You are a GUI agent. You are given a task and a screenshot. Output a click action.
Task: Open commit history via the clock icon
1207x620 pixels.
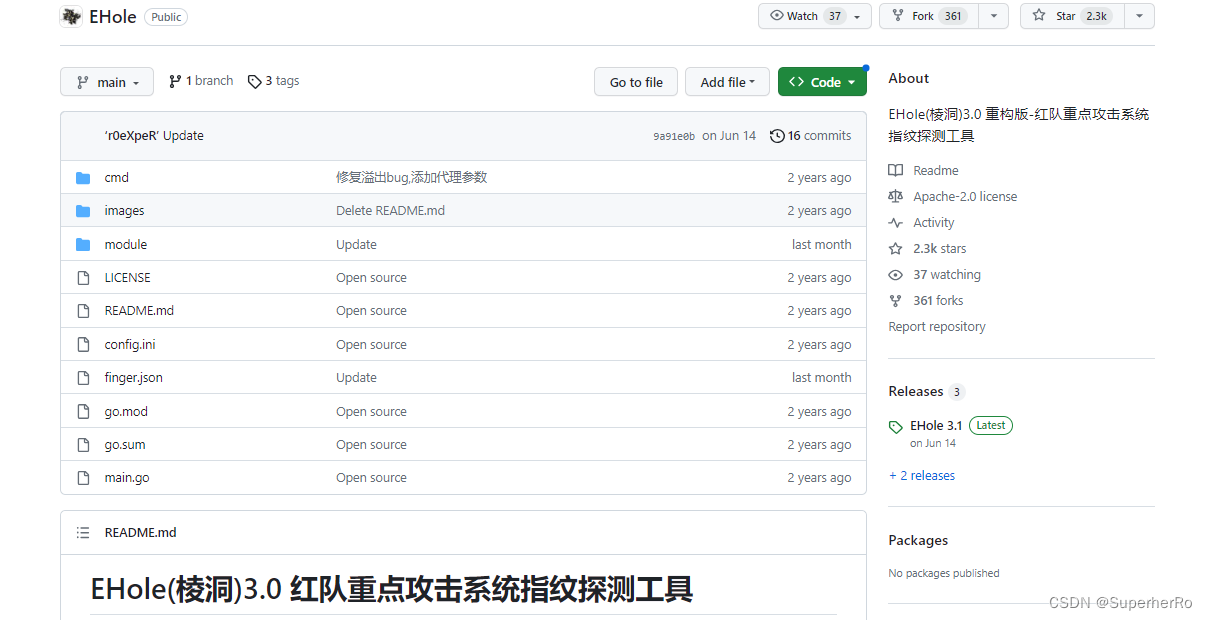[x=777, y=135]
